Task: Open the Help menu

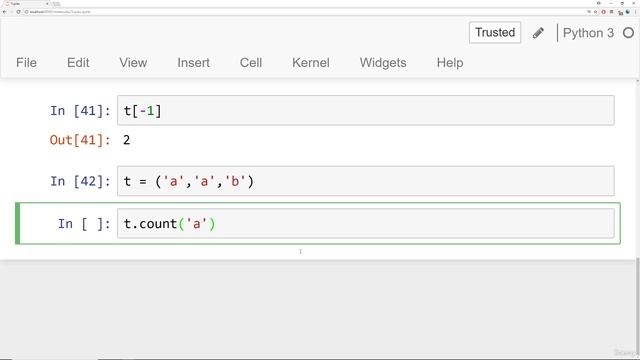Action: point(450,63)
